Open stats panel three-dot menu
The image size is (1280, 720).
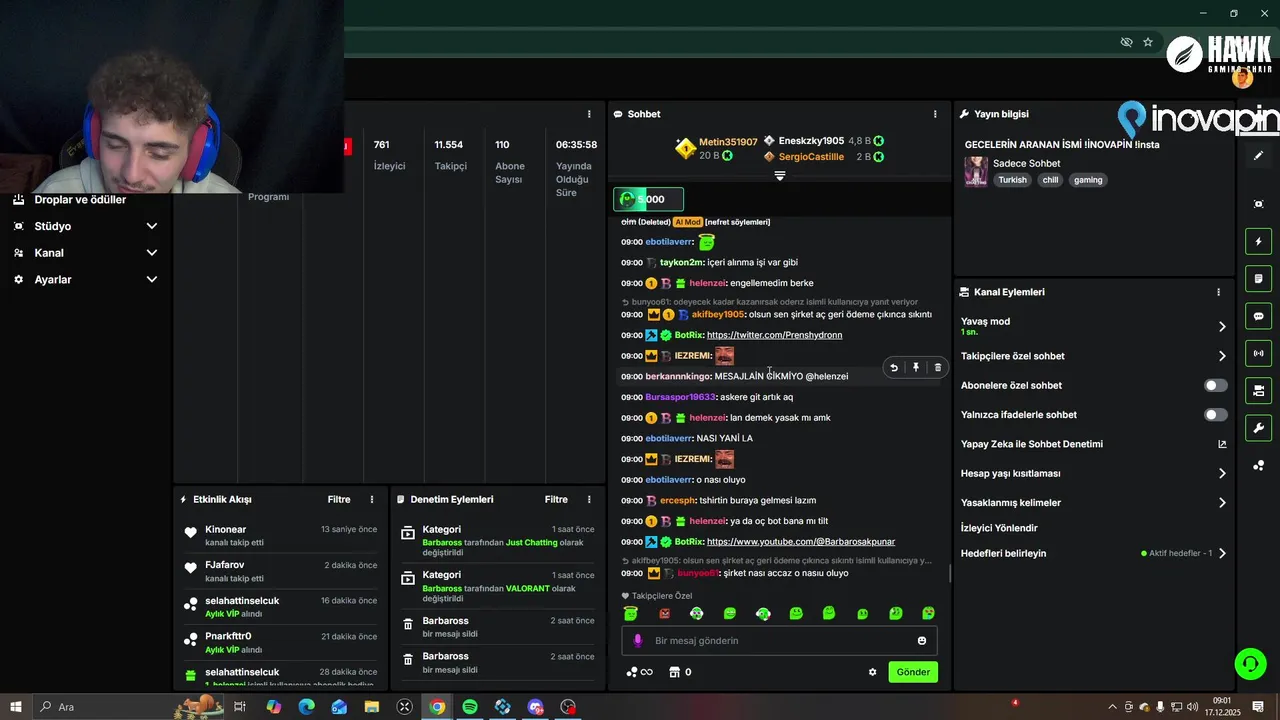tap(589, 114)
